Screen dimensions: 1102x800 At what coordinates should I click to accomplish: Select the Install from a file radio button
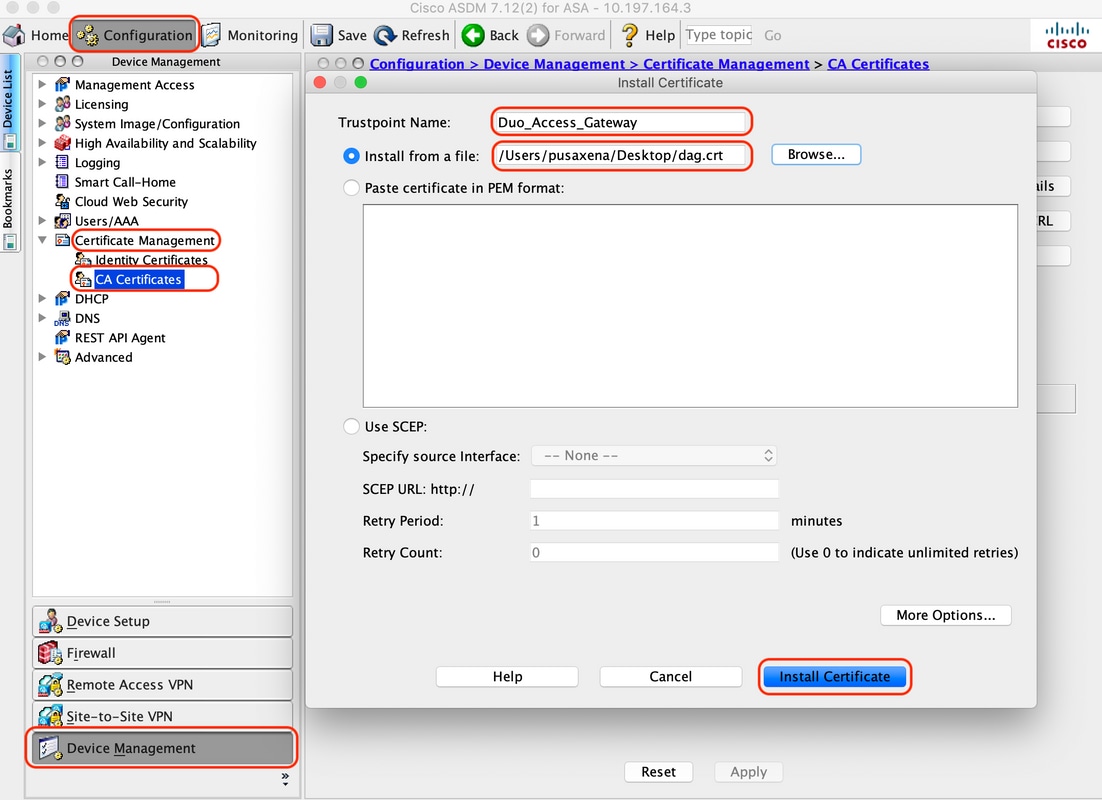(x=351, y=156)
